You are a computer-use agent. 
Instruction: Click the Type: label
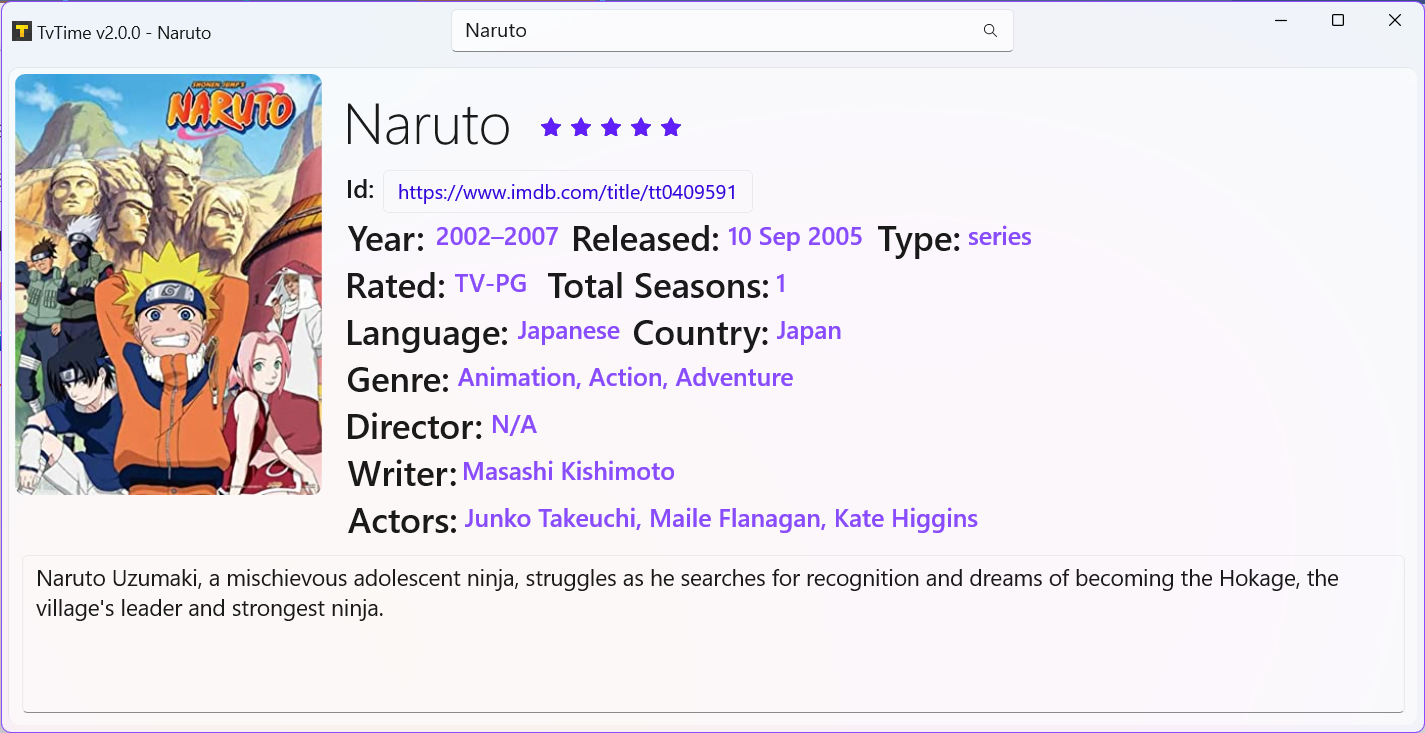919,240
